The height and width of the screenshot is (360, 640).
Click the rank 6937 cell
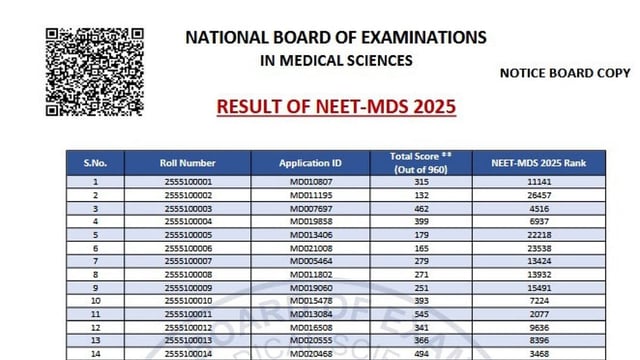click(x=539, y=221)
